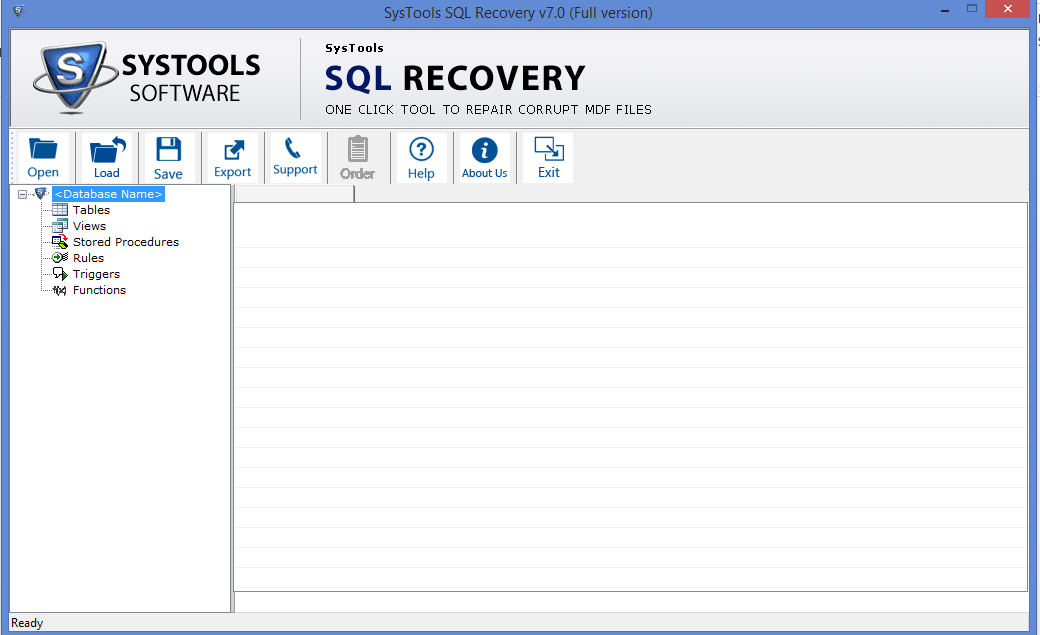Image resolution: width=1040 pixels, height=635 pixels.
Task: Close the SQL Recovery window
Action: 1008,9
